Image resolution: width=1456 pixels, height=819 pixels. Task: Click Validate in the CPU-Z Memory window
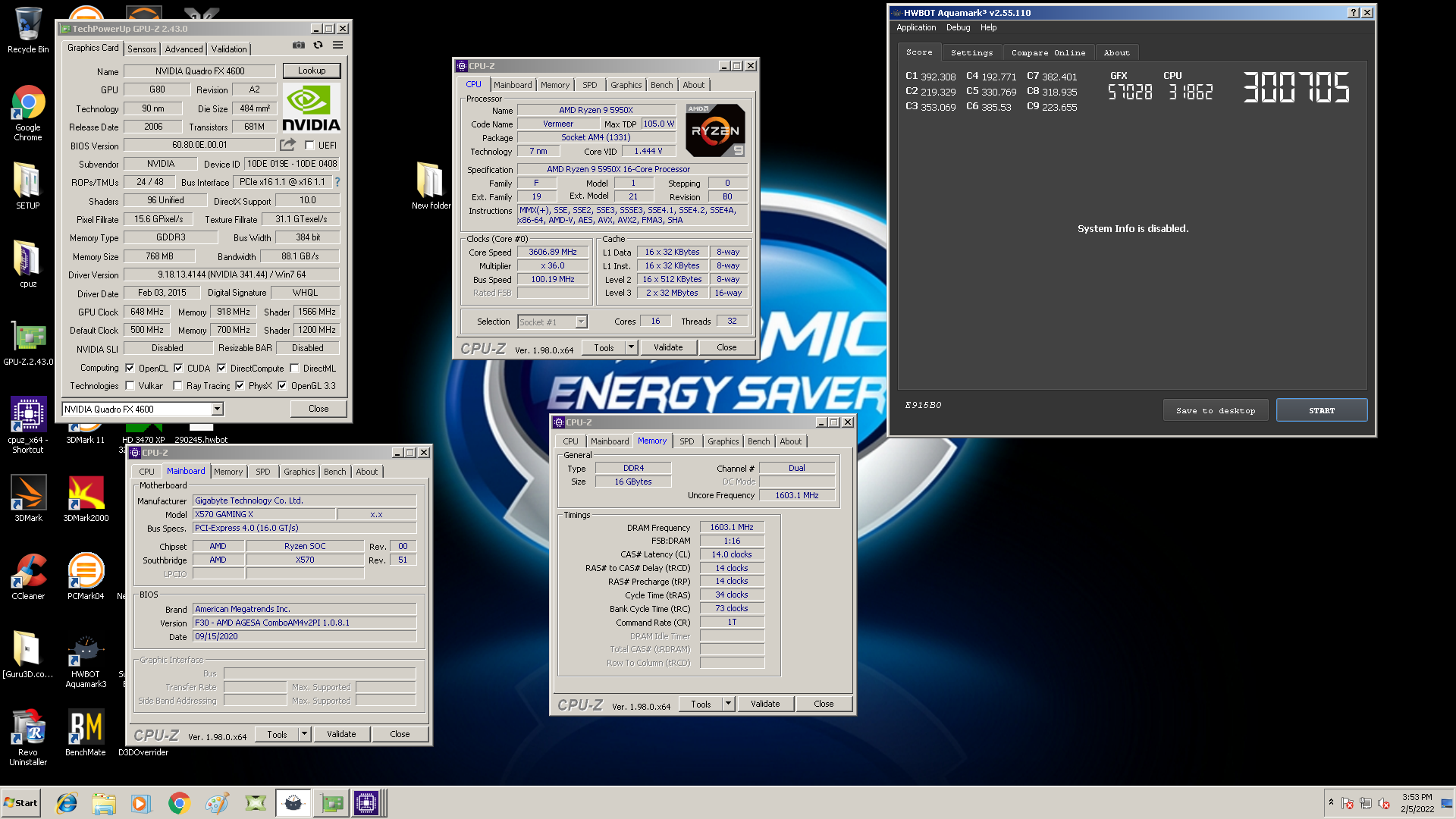tap(765, 704)
